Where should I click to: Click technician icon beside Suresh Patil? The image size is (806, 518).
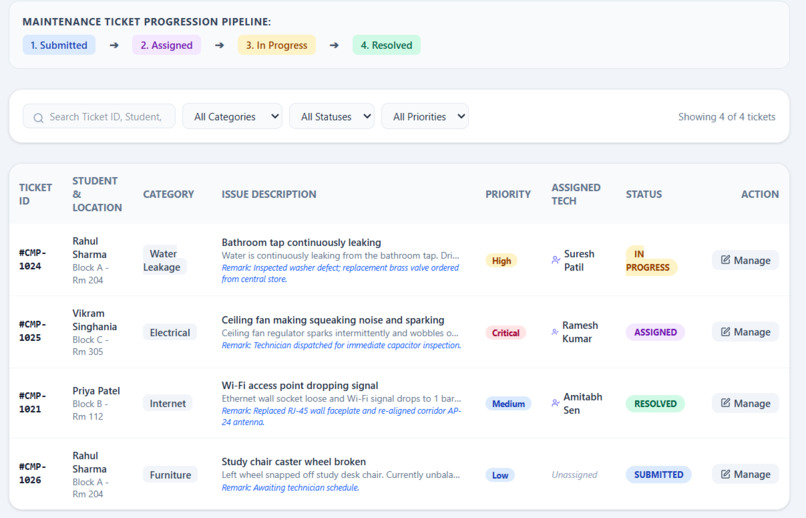556,260
